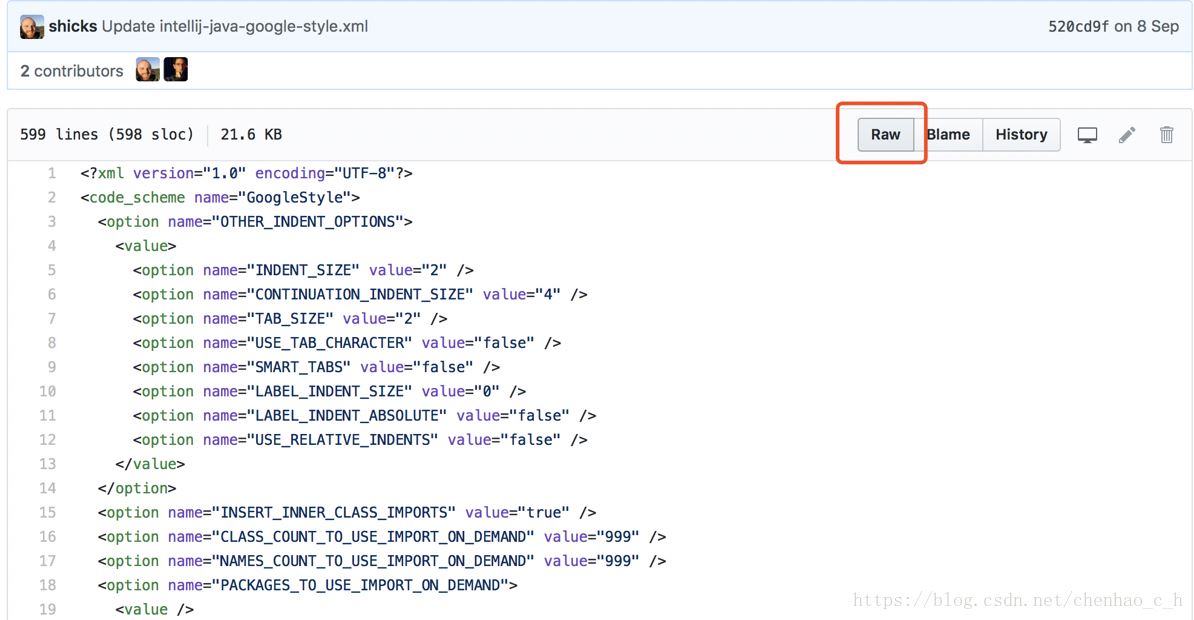Select line number 8 with USE_TAB_CHARACTER
This screenshot has width=1194, height=620.
click(51, 343)
